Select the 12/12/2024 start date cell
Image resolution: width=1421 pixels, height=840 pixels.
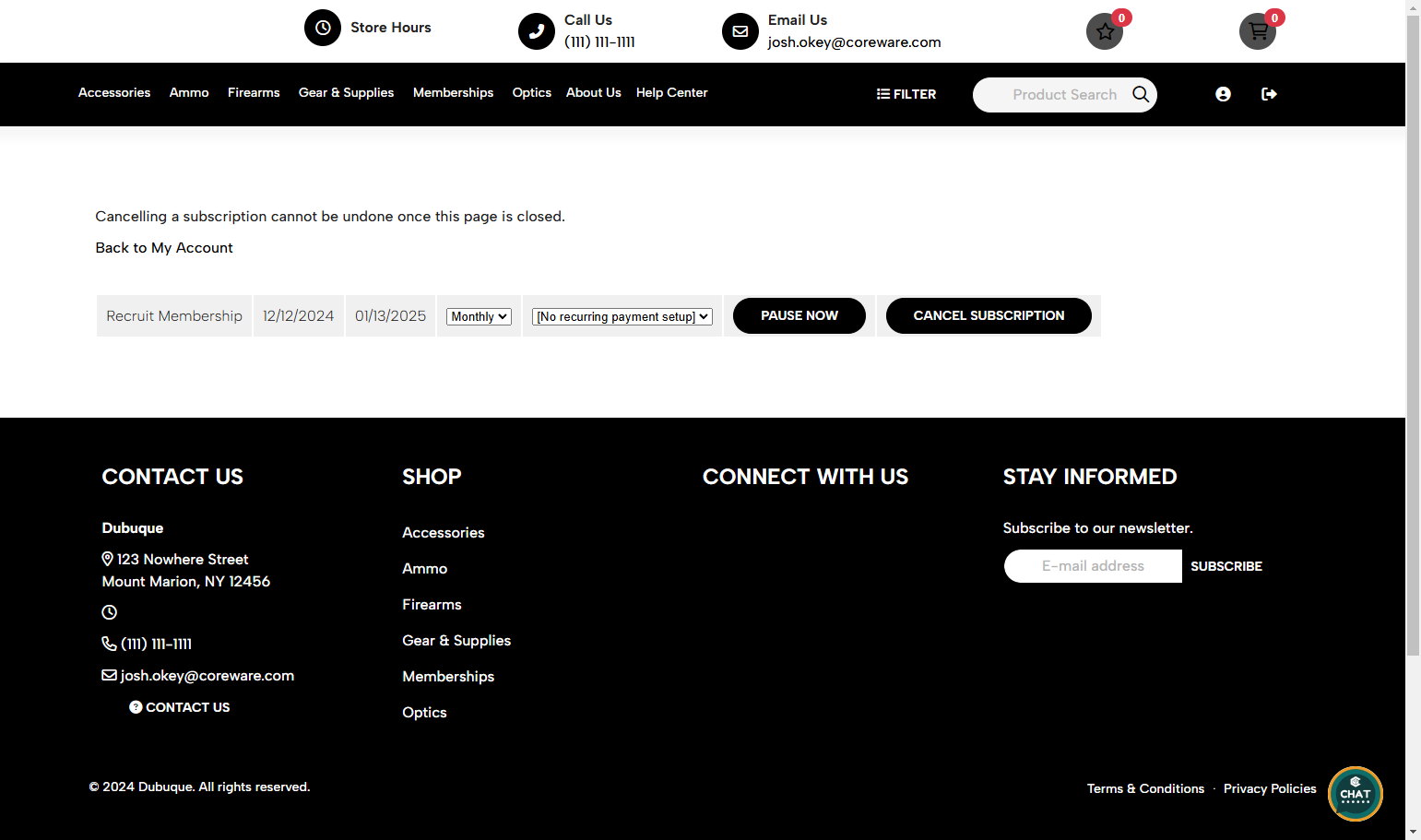298,315
